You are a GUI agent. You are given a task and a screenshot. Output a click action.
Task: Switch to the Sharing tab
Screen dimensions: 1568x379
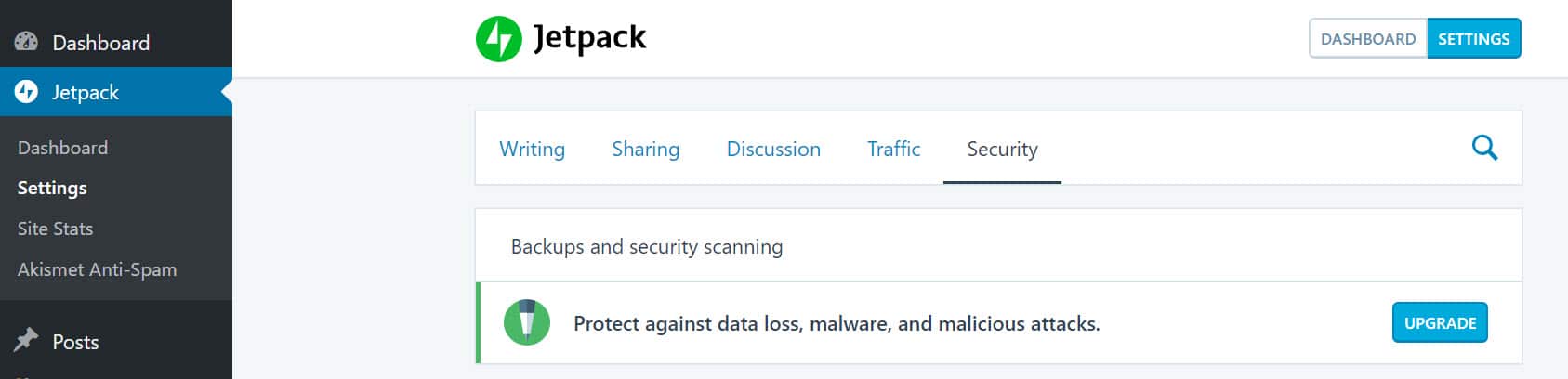(x=645, y=149)
